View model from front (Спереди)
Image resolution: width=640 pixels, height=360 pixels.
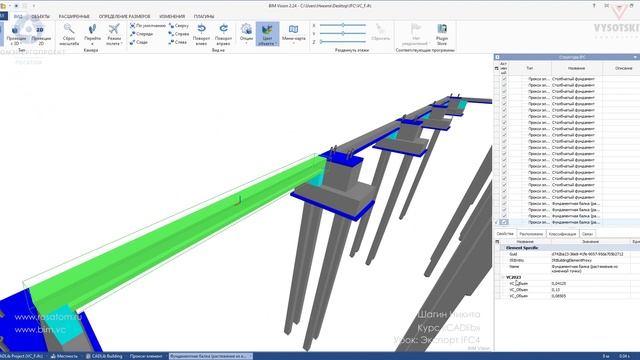142,34
